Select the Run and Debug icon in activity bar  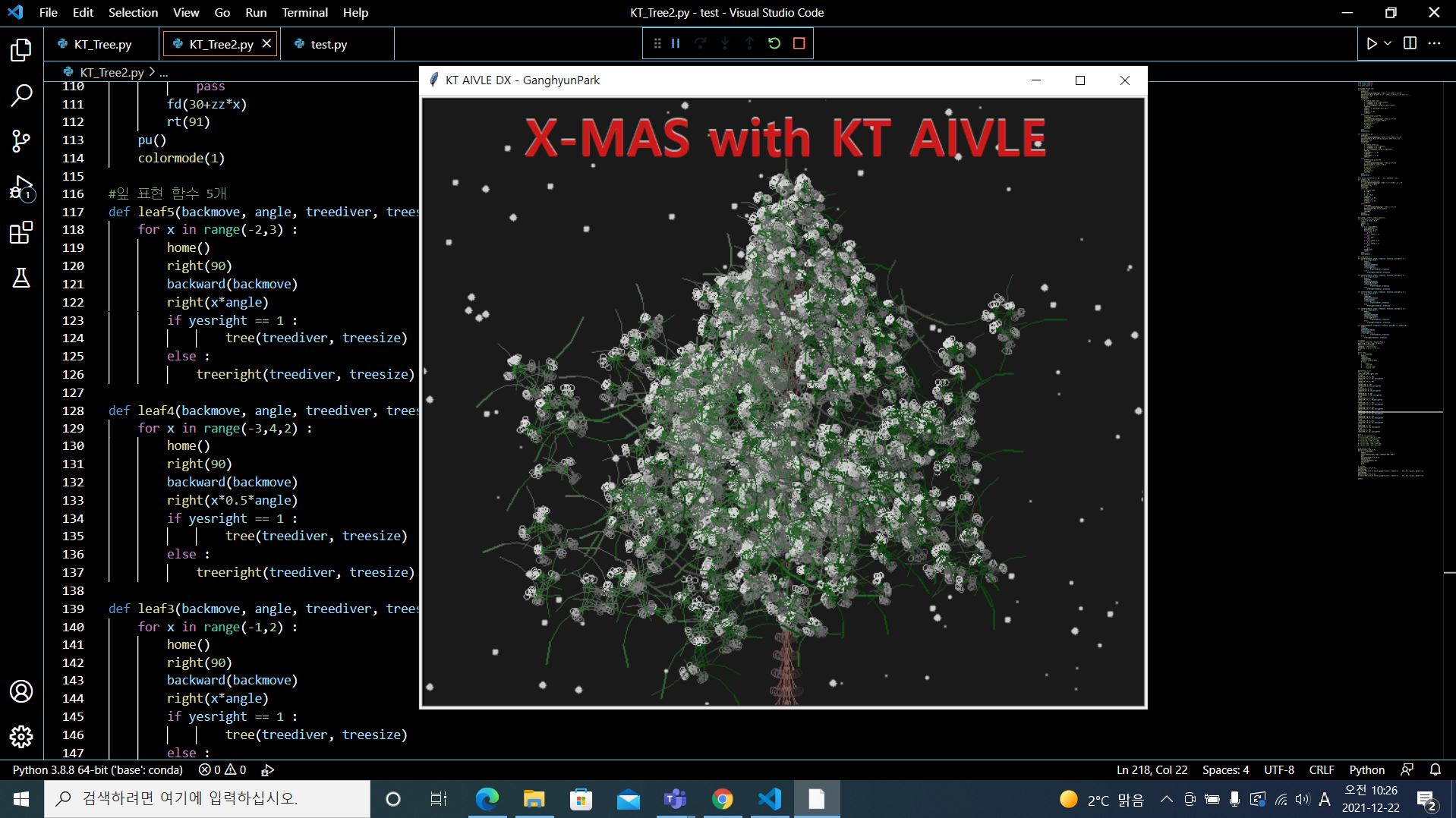[x=20, y=187]
